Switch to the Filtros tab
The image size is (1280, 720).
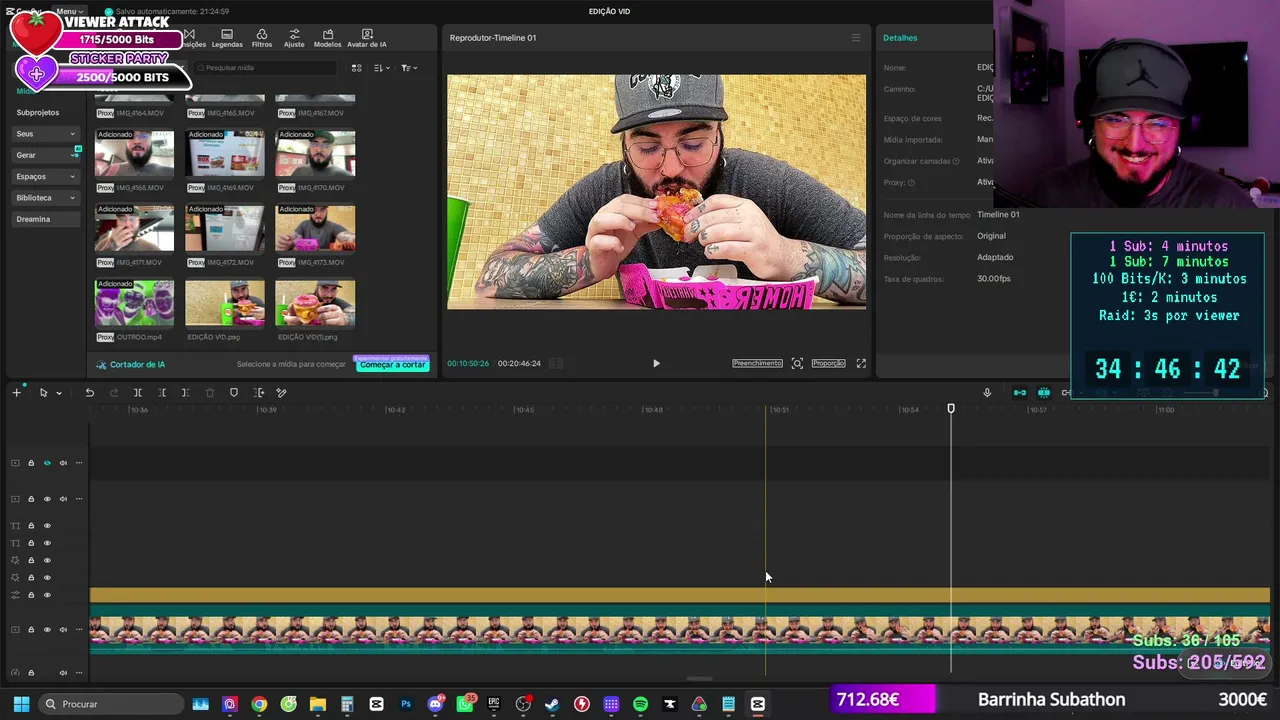[x=262, y=38]
